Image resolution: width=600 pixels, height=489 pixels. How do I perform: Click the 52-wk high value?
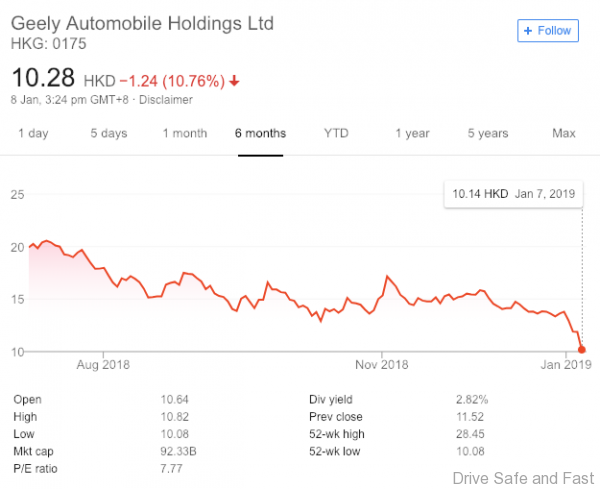tap(471, 434)
